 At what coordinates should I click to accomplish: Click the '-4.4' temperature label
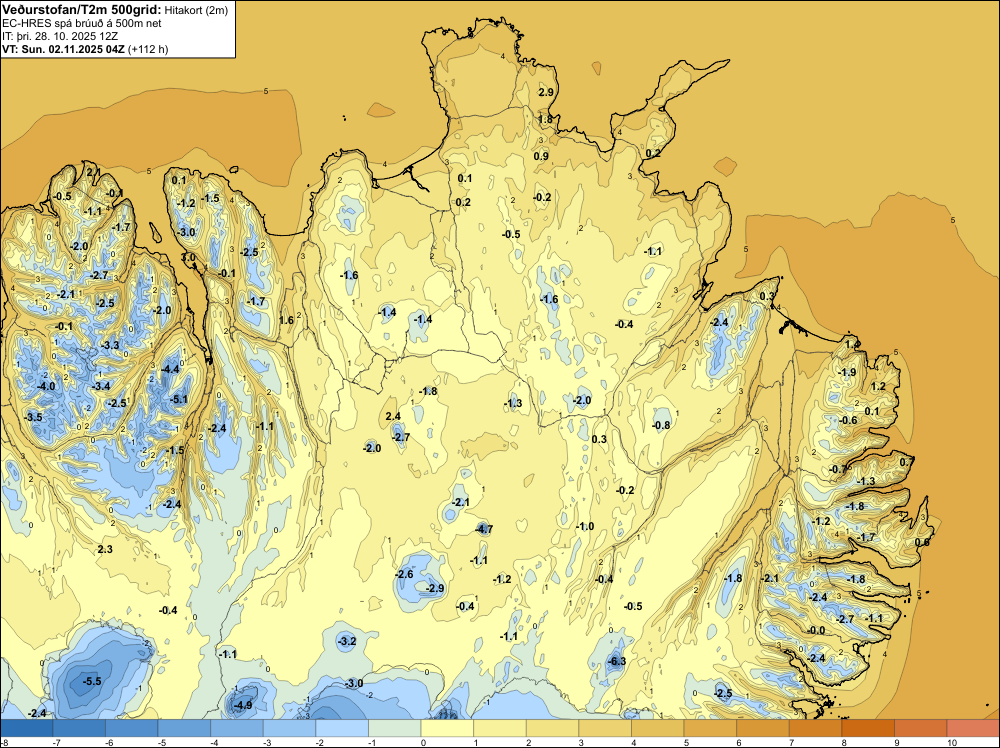pos(170,369)
